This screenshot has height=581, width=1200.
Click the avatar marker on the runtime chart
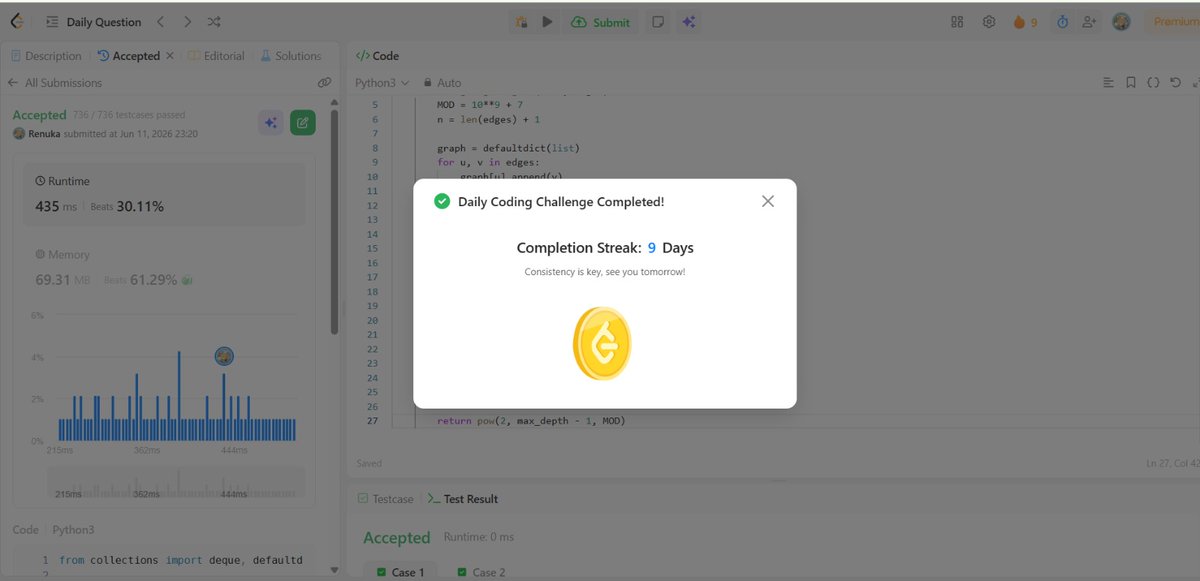[x=224, y=356]
